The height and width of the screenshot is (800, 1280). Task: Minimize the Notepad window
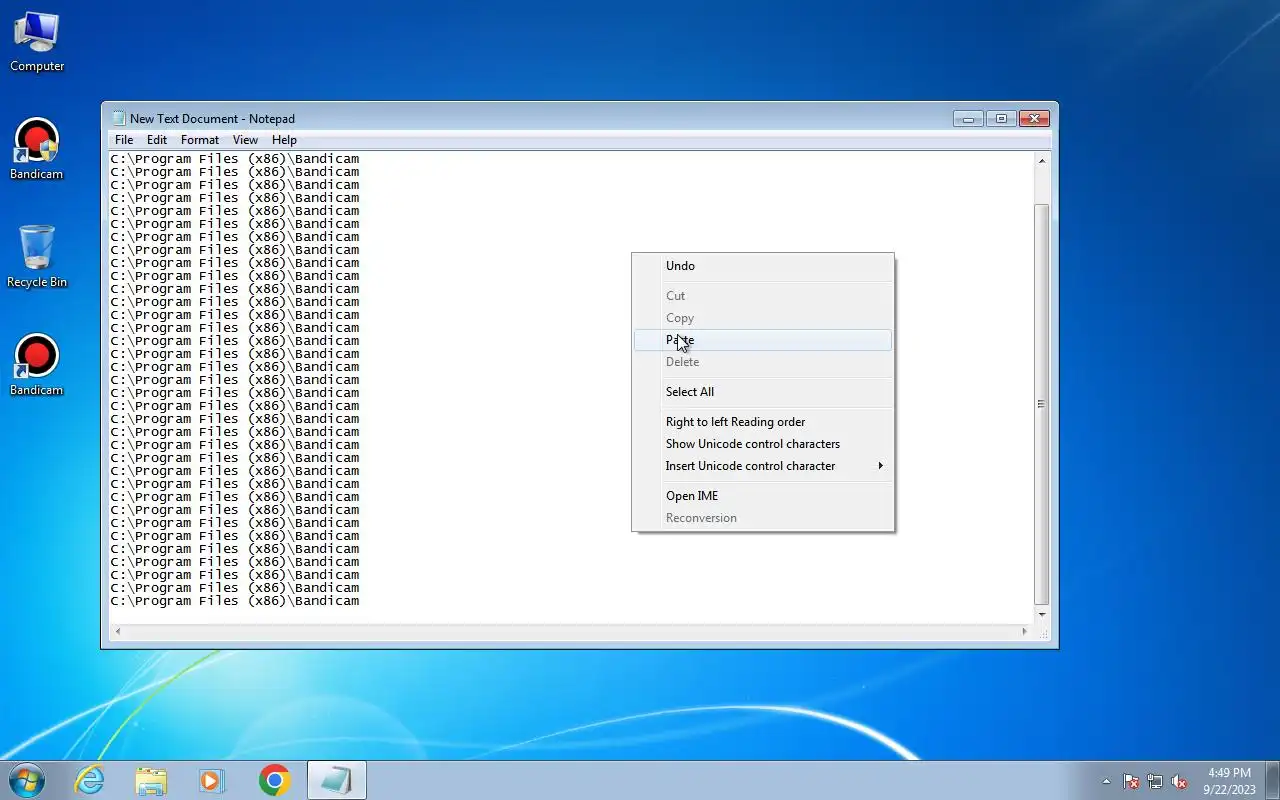pyautogui.click(x=968, y=118)
